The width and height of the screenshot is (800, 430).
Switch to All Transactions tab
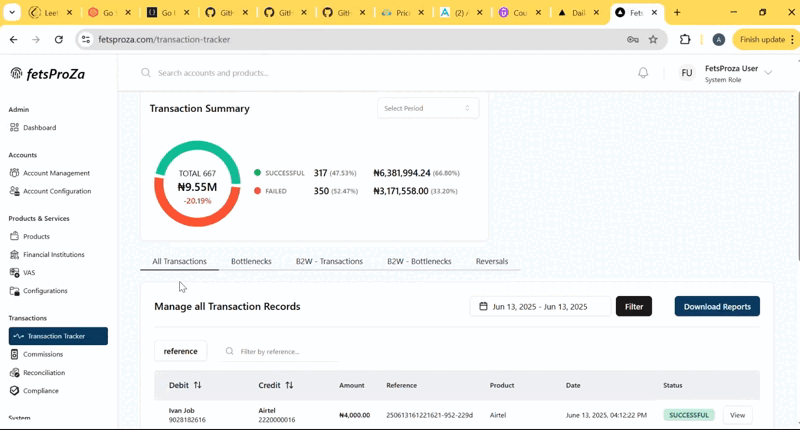(180, 261)
